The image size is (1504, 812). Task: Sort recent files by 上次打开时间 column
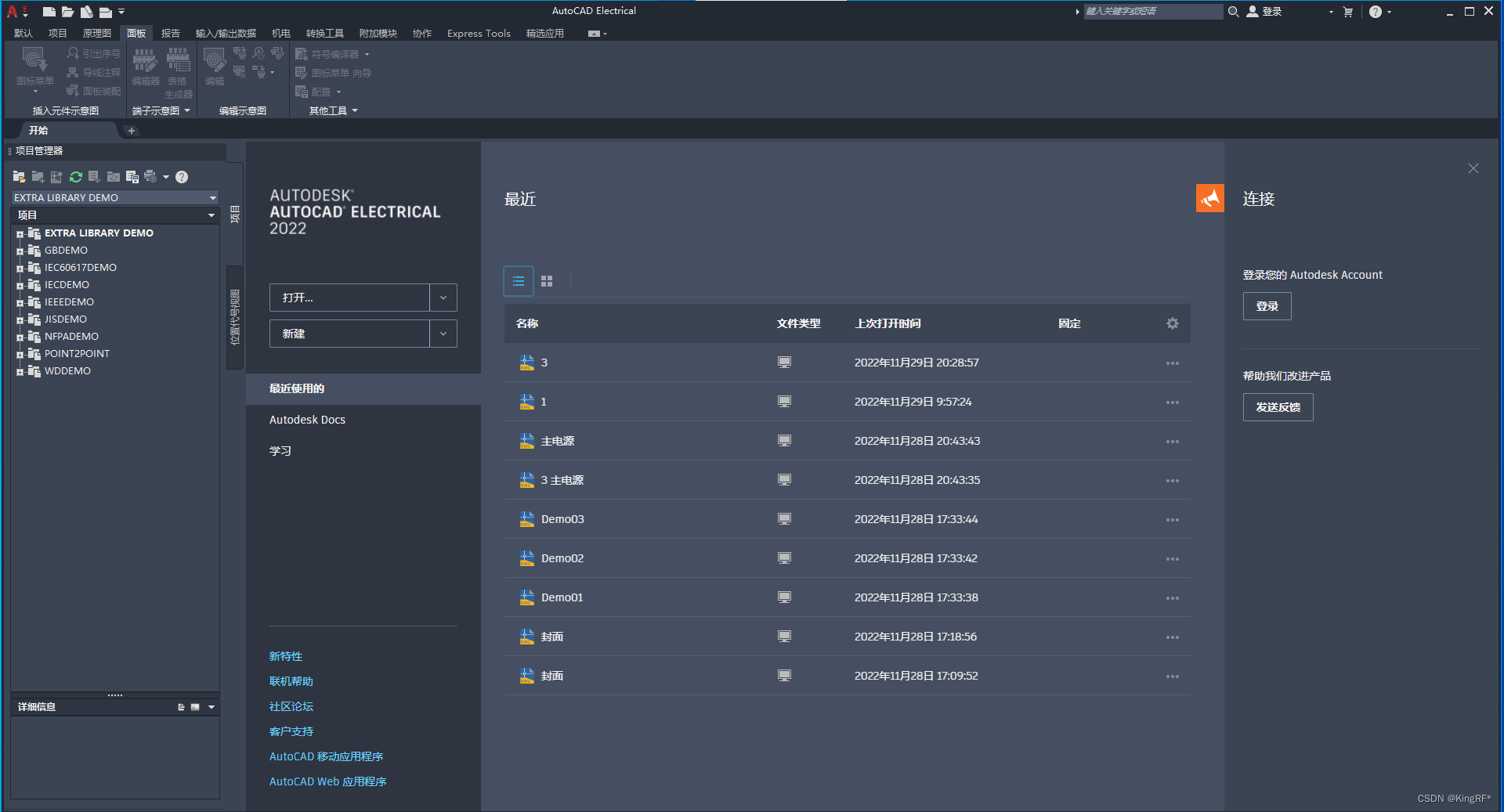tap(888, 323)
